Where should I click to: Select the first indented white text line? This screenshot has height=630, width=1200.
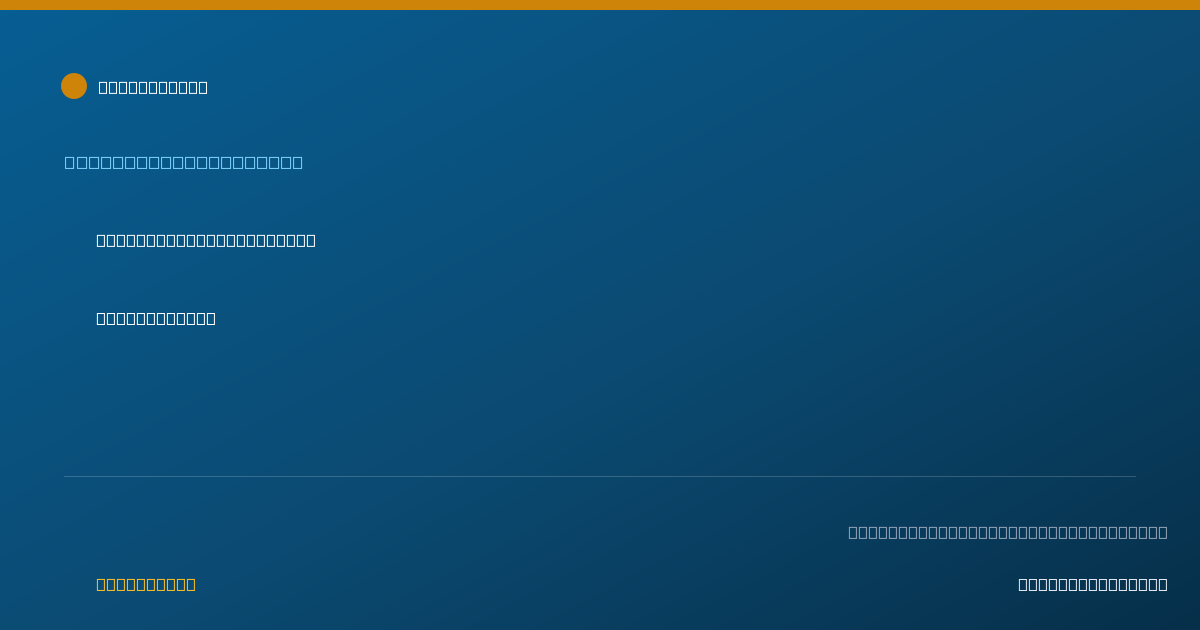coord(206,240)
